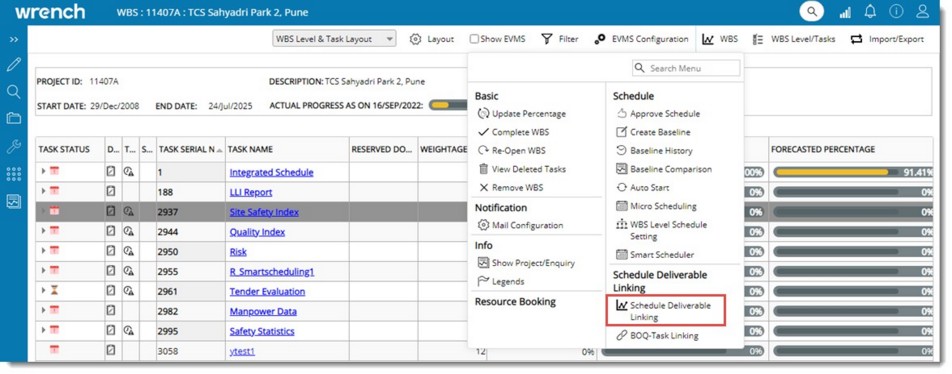Screen dimensions: 952x374
Task: Expand the left sidebar with double chevron
Action: click(x=13, y=39)
